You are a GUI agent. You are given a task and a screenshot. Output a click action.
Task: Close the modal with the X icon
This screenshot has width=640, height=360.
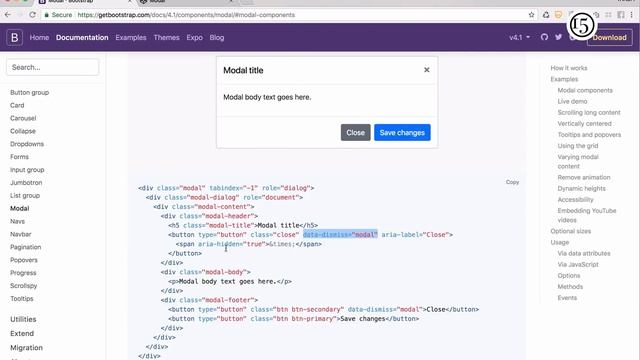pos(427,70)
